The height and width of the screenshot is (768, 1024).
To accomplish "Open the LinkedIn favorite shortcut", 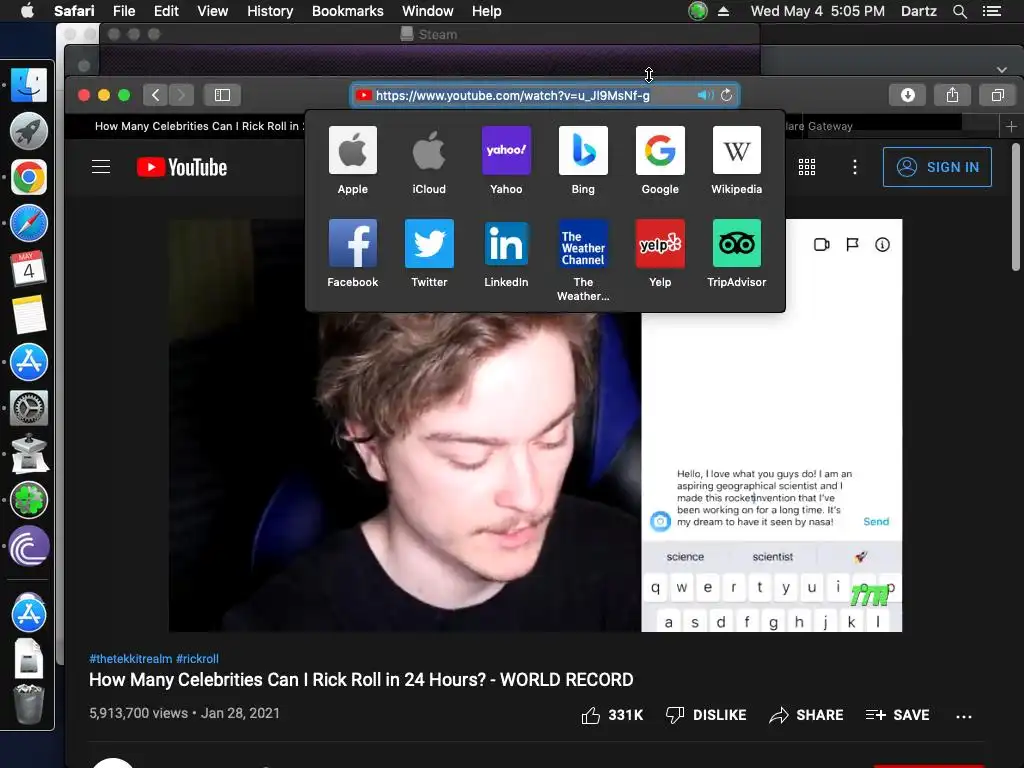I will coord(506,254).
